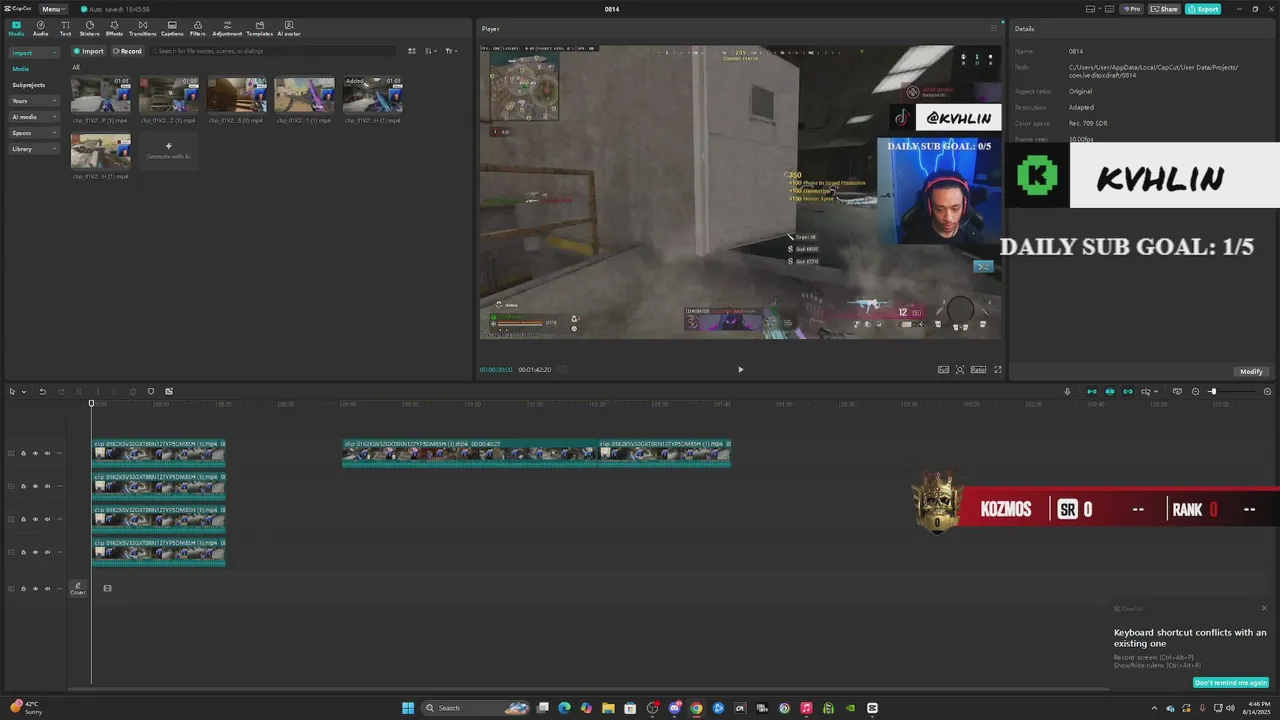Switch to the Filters tab
The height and width of the screenshot is (720, 1280).
(x=198, y=28)
